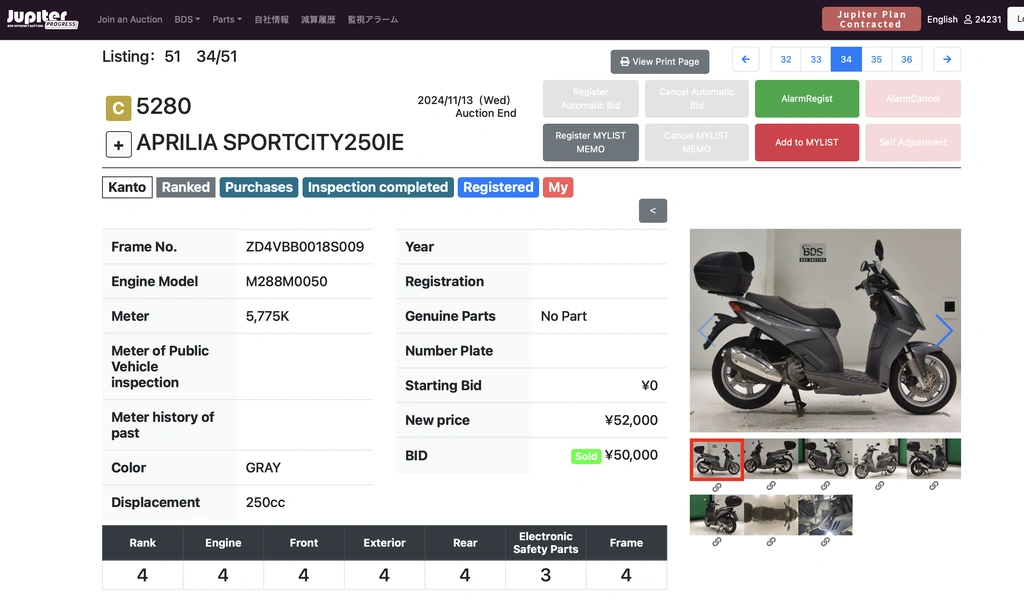Click the blue Registered tag
This screenshot has width=1024, height=613.
tap(498, 187)
